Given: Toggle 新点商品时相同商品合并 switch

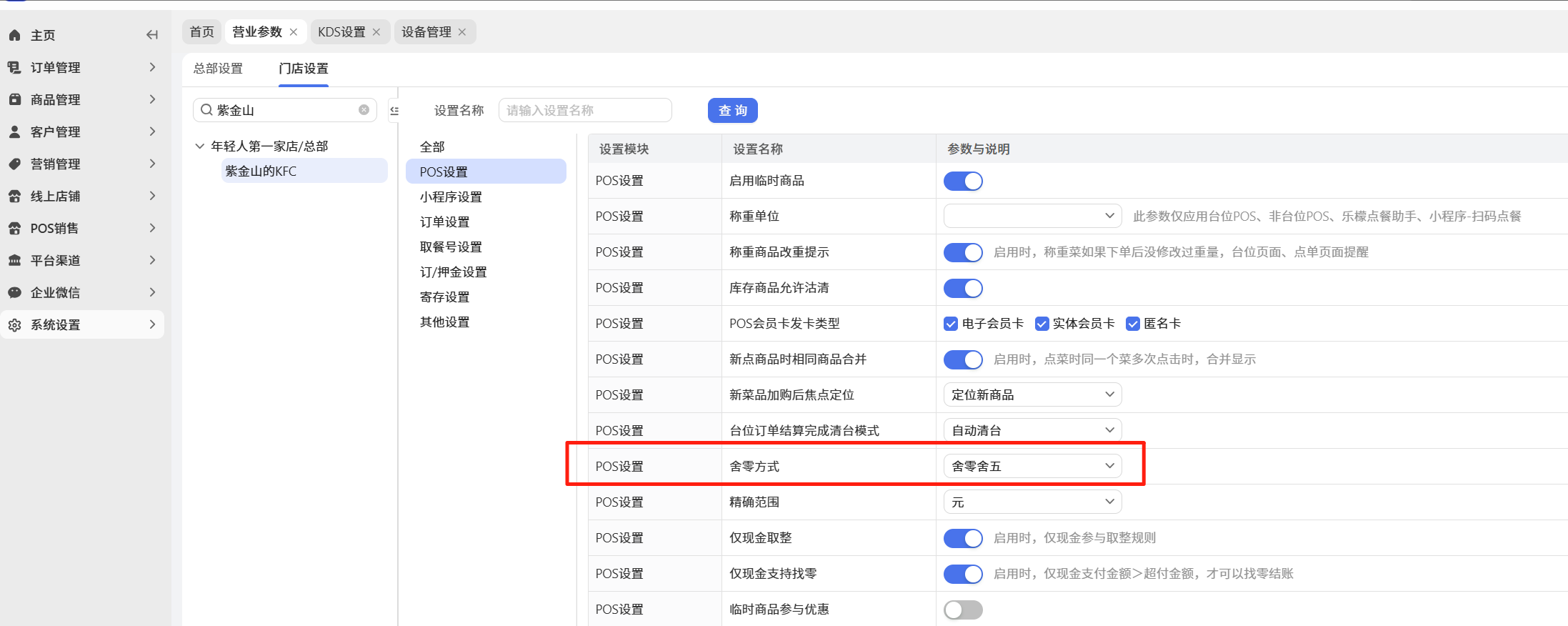Looking at the screenshot, I should (x=963, y=359).
